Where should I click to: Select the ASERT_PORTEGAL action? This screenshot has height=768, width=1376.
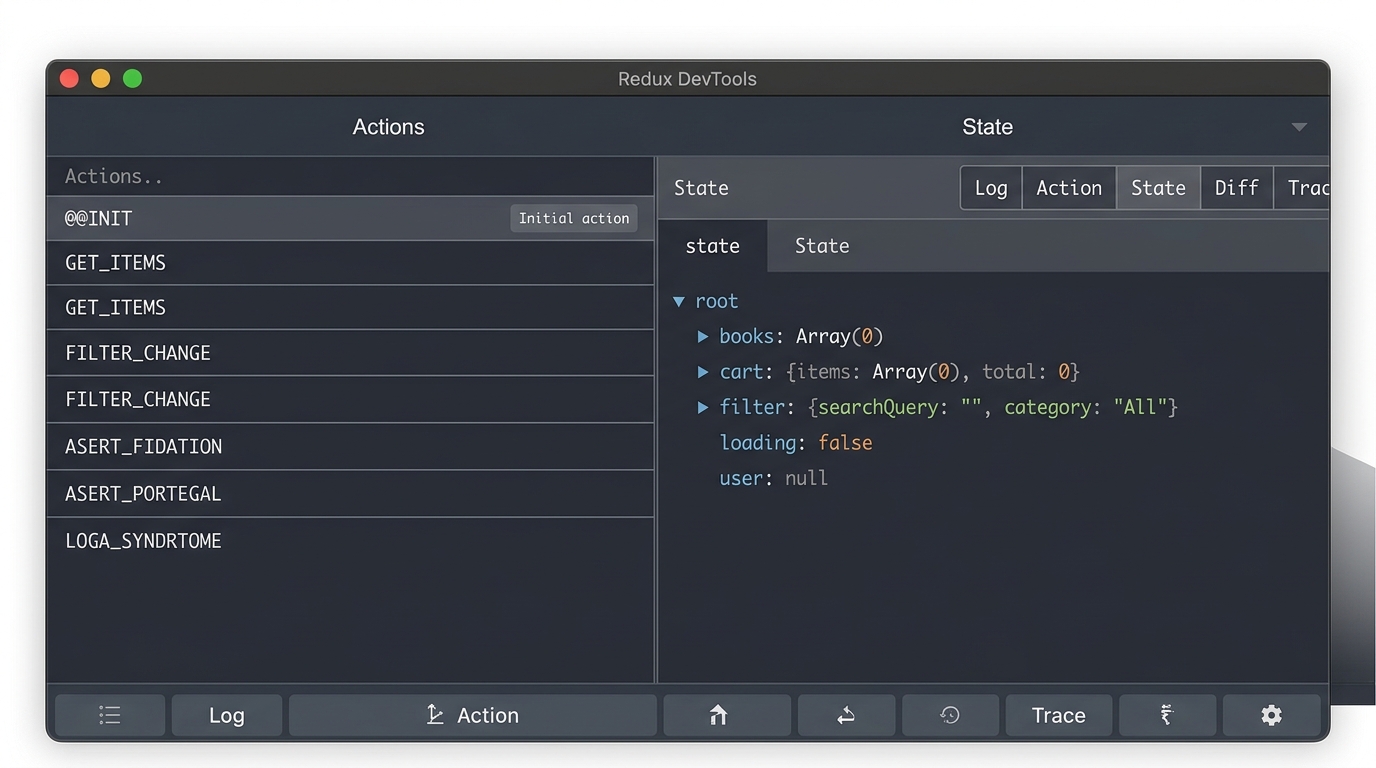(350, 494)
